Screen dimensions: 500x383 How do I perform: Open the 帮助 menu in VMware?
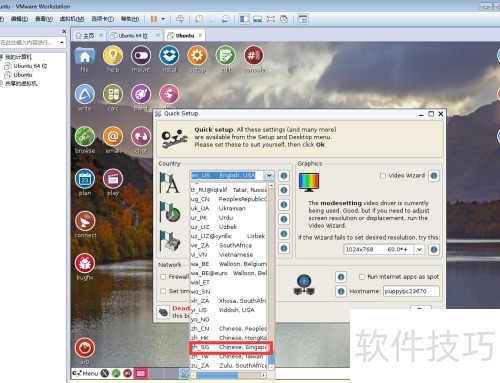coord(130,19)
